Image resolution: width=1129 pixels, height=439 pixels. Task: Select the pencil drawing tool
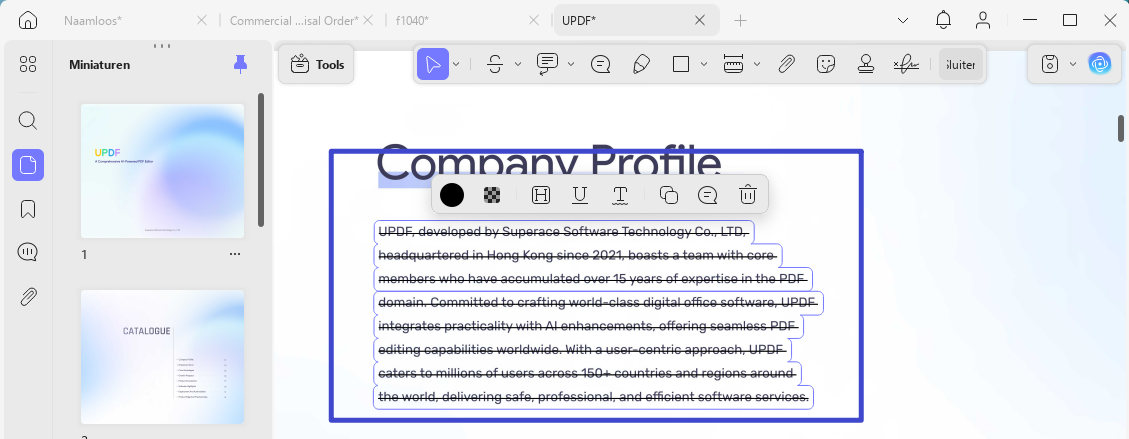[x=641, y=65]
